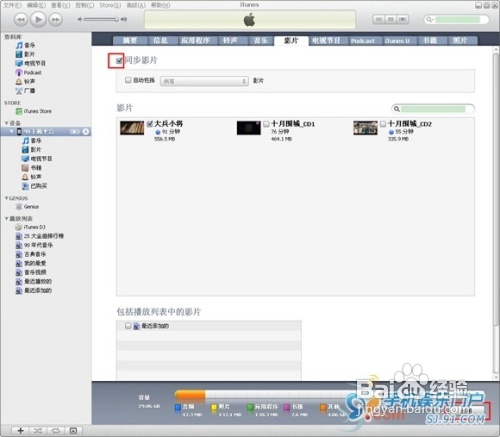
Task: Collapse the 设备 sidebar section
Action: 6,123
